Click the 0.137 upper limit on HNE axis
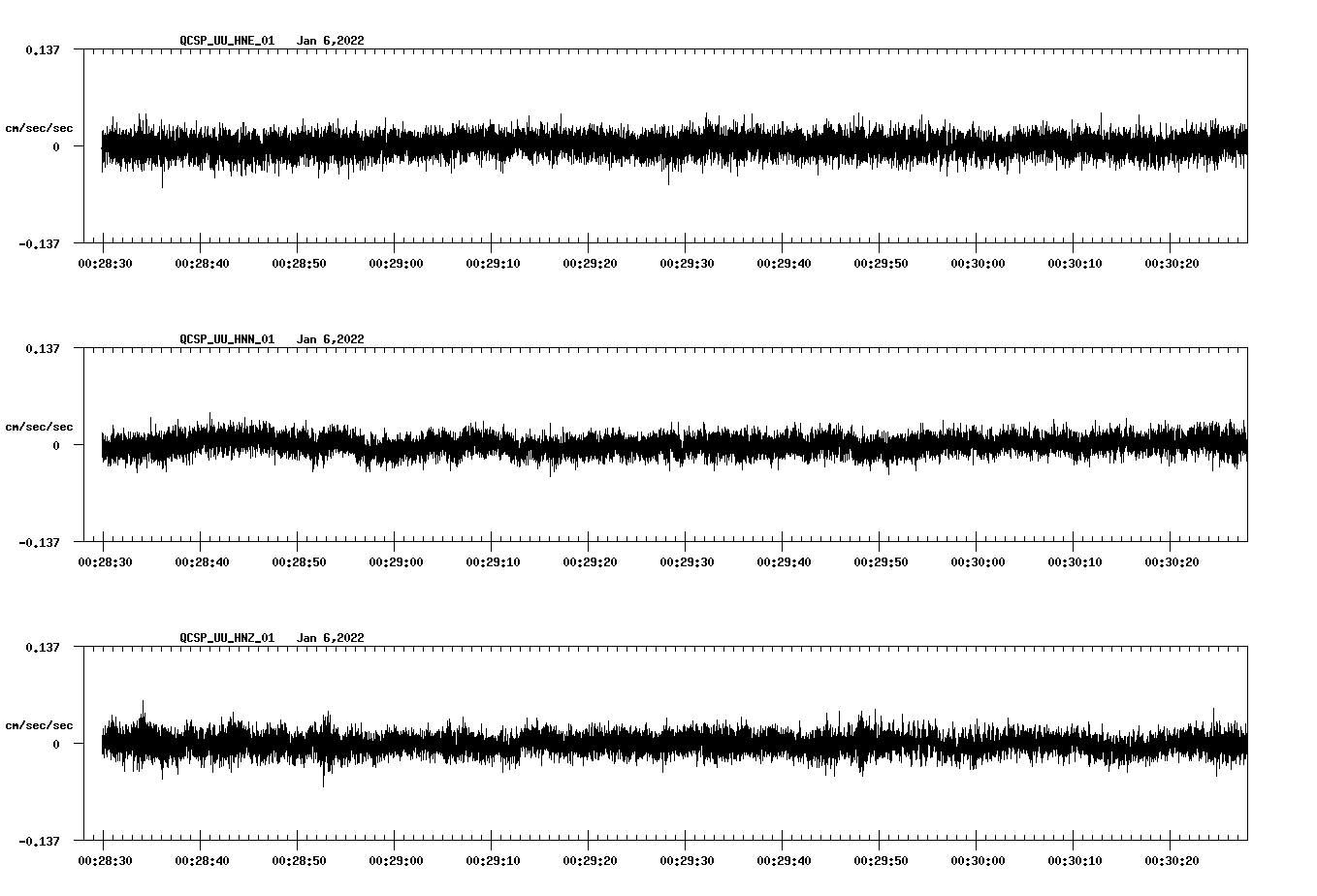This screenshot has height=896, width=1317. click(x=42, y=49)
